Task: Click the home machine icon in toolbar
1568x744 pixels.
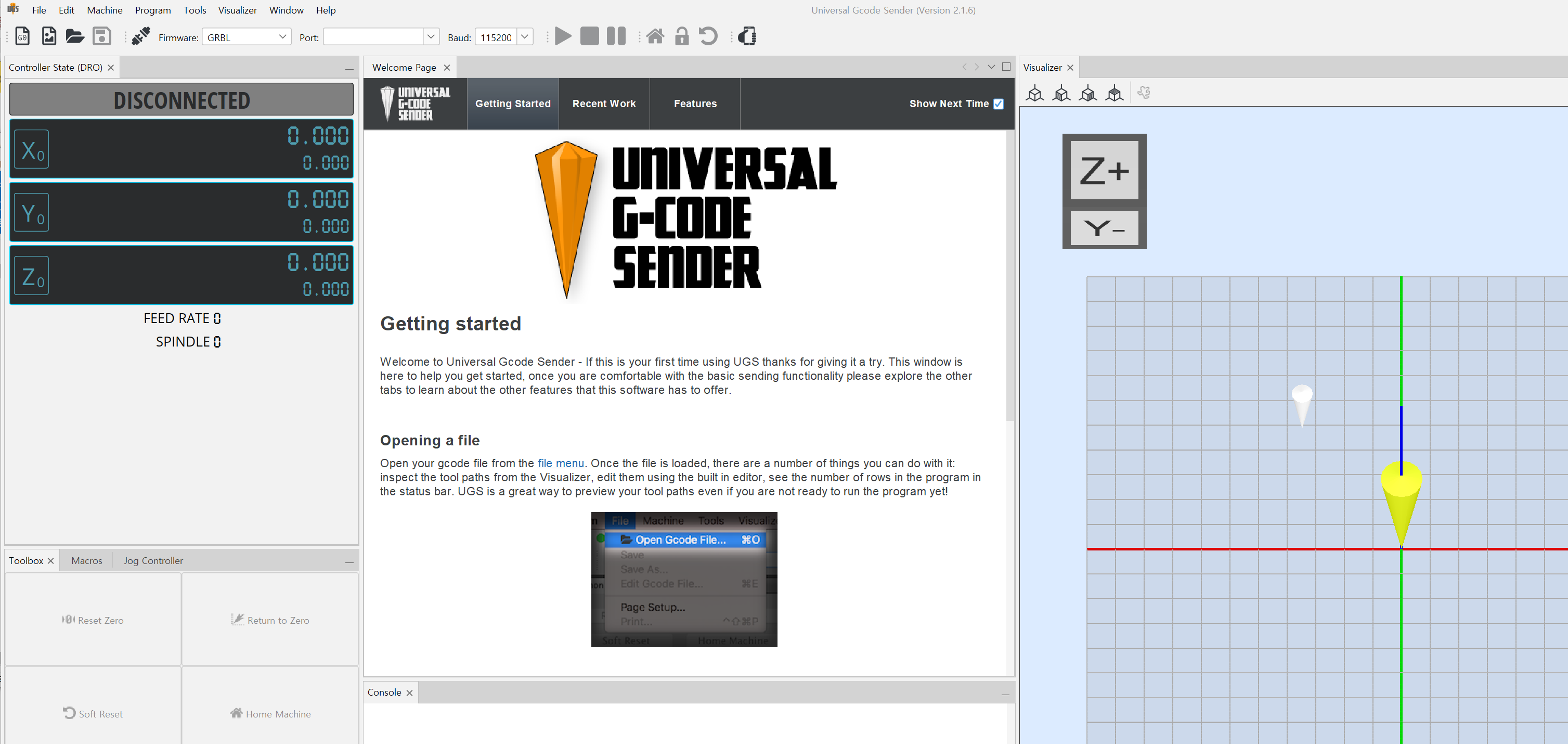Action: click(654, 36)
